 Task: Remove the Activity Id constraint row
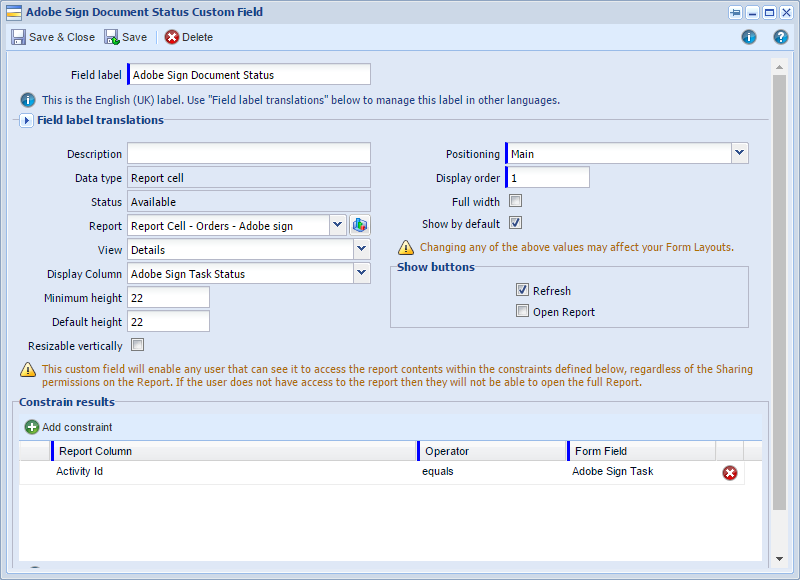(x=730, y=473)
